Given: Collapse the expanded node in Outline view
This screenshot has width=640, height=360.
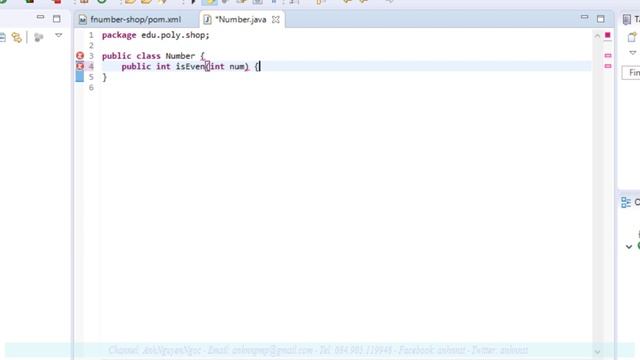Looking at the screenshot, I should point(629,247).
